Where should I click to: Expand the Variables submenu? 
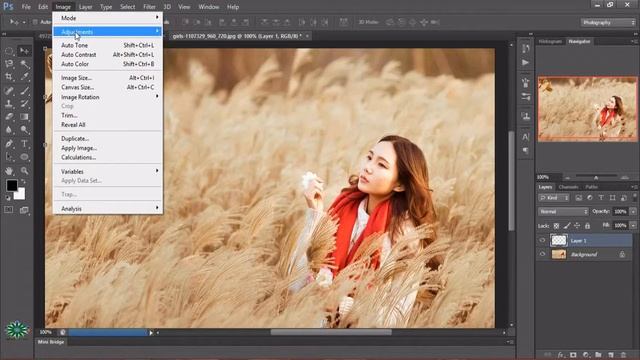pos(108,171)
